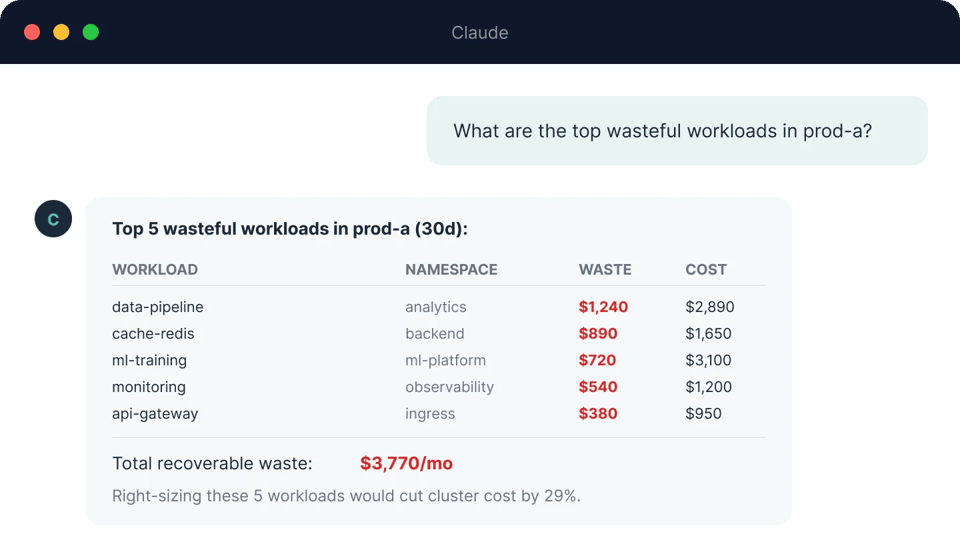The width and height of the screenshot is (960, 560).
Task: Select the monitoring workload cell
Action: click(149, 387)
